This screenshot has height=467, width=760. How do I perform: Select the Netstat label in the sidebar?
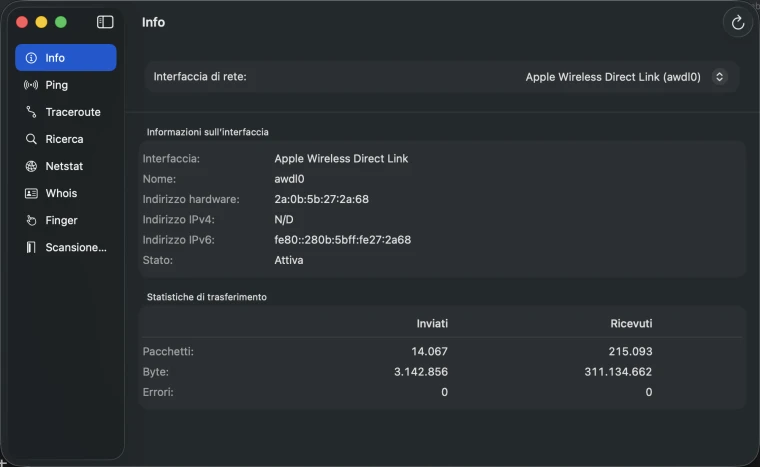[x=64, y=166]
